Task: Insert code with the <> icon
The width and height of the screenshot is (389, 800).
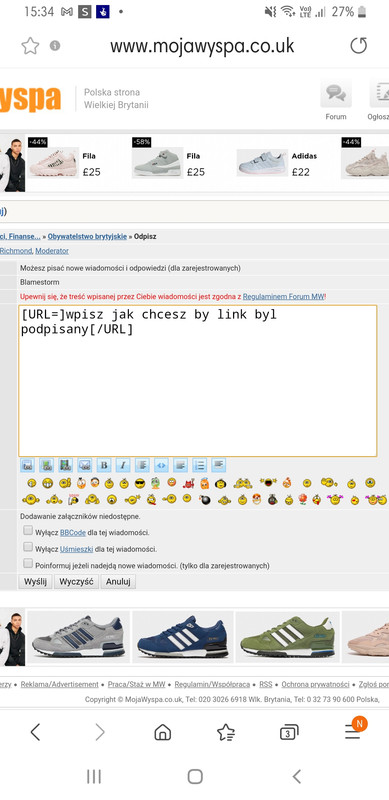Action: [161, 465]
